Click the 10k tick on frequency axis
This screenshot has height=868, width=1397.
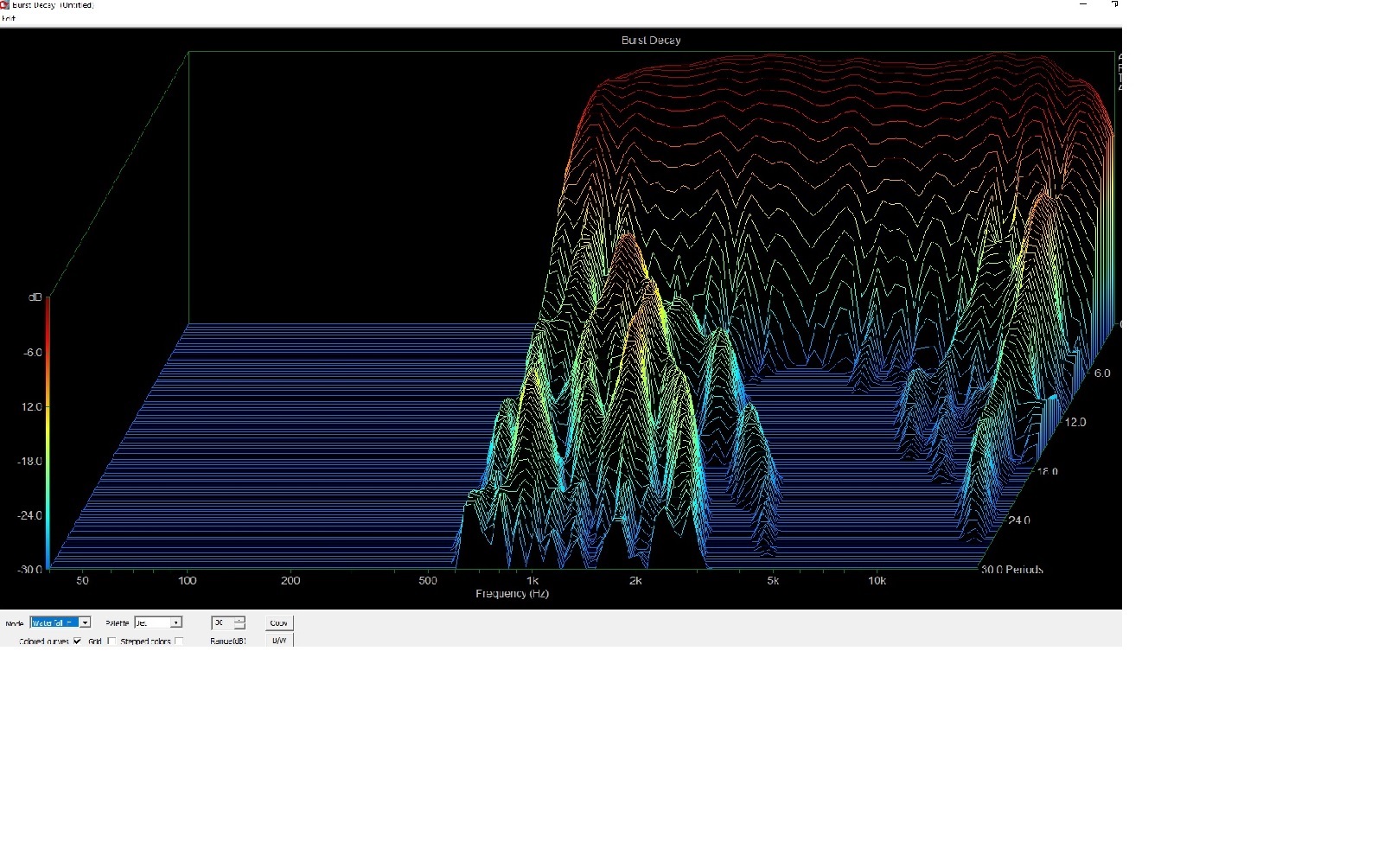click(877, 581)
